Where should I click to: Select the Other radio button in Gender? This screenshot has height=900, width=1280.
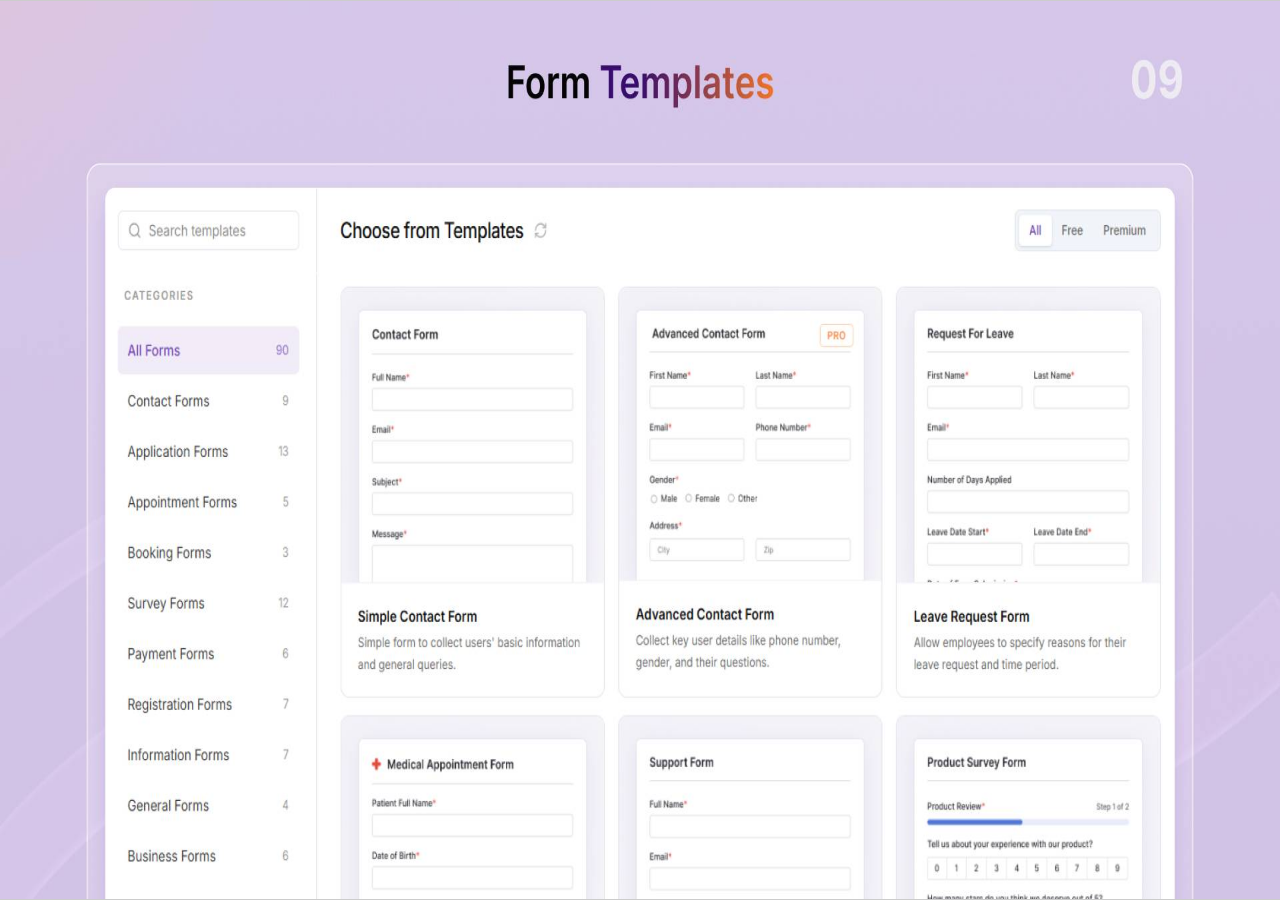tap(731, 498)
